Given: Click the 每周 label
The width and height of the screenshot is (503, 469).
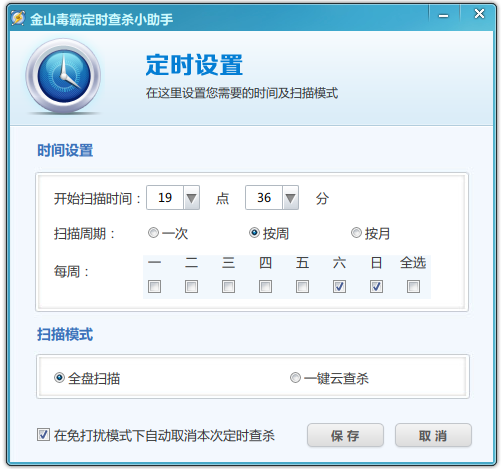Looking at the screenshot, I should pyautogui.click(x=71, y=272).
